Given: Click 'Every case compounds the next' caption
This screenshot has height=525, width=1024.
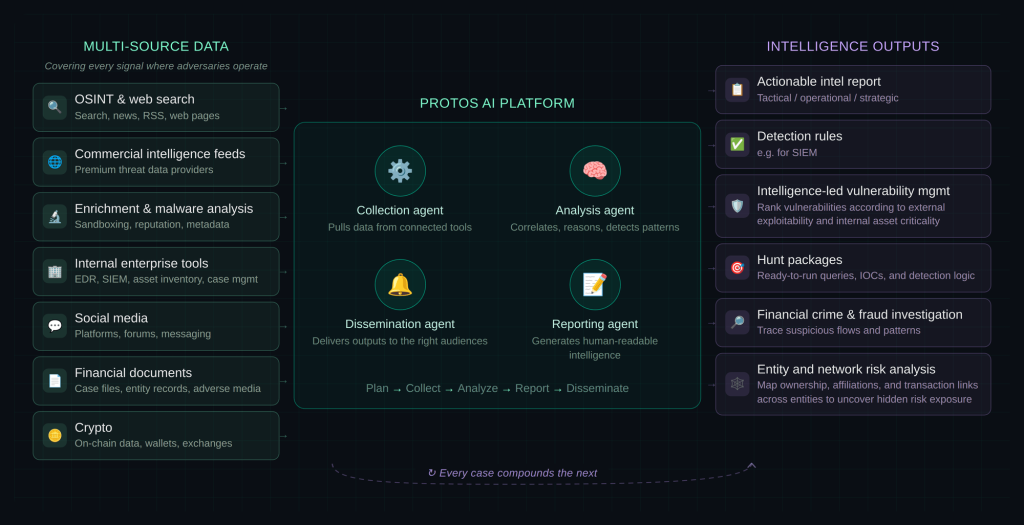Looking at the screenshot, I should point(513,473).
